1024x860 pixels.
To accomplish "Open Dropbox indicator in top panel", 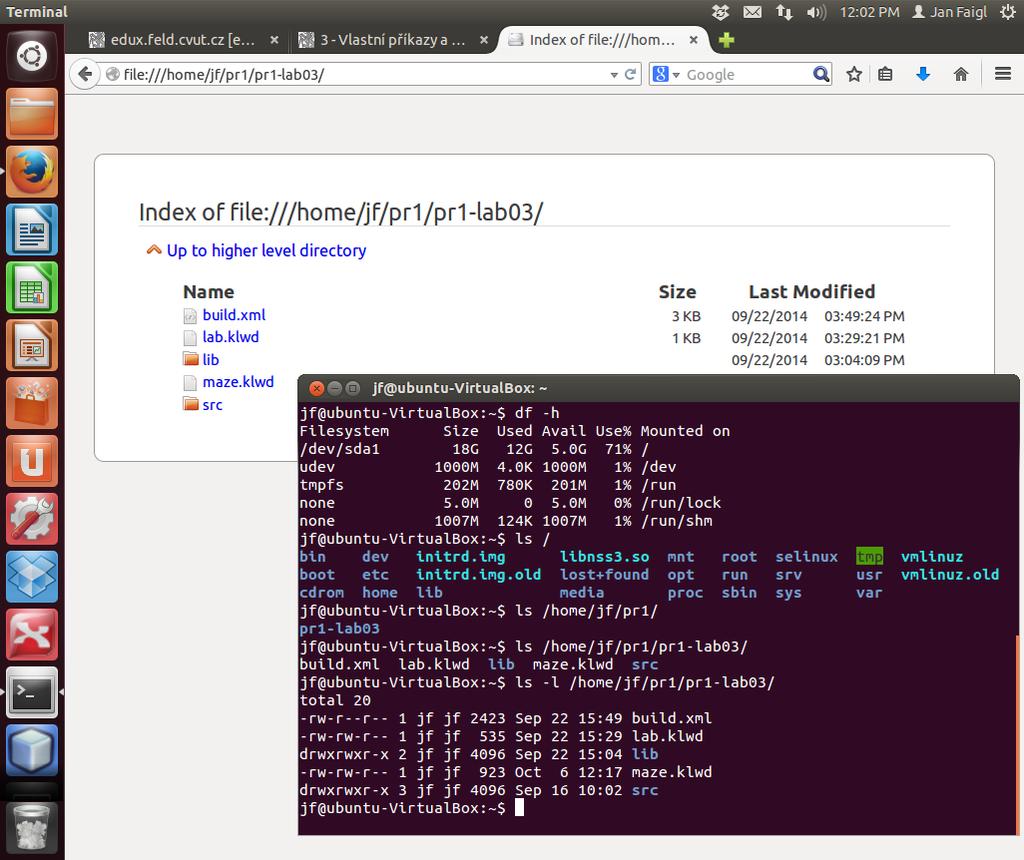I will click(x=720, y=12).
